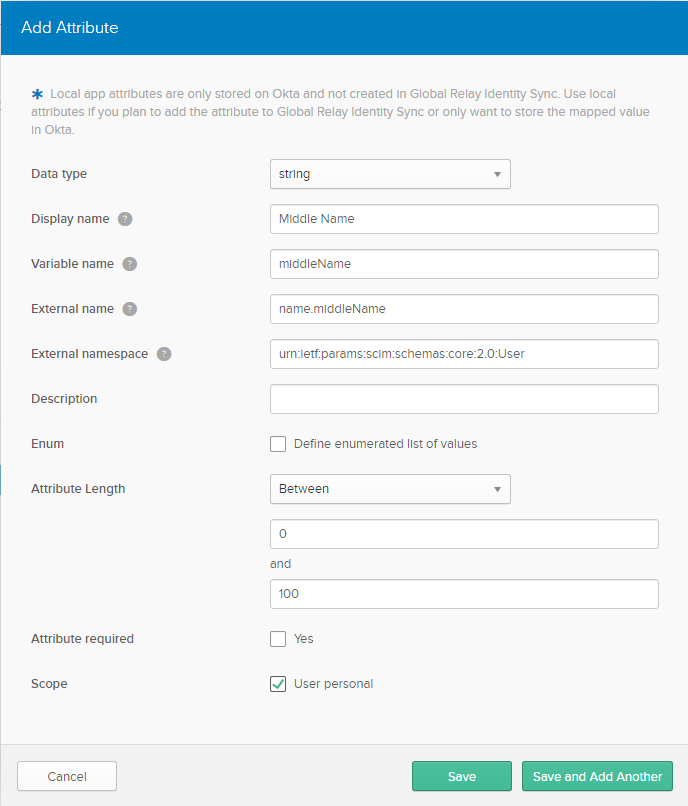The height and width of the screenshot is (806, 688).
Task: Click inside the Description field
Action: (x=463, y=399)
